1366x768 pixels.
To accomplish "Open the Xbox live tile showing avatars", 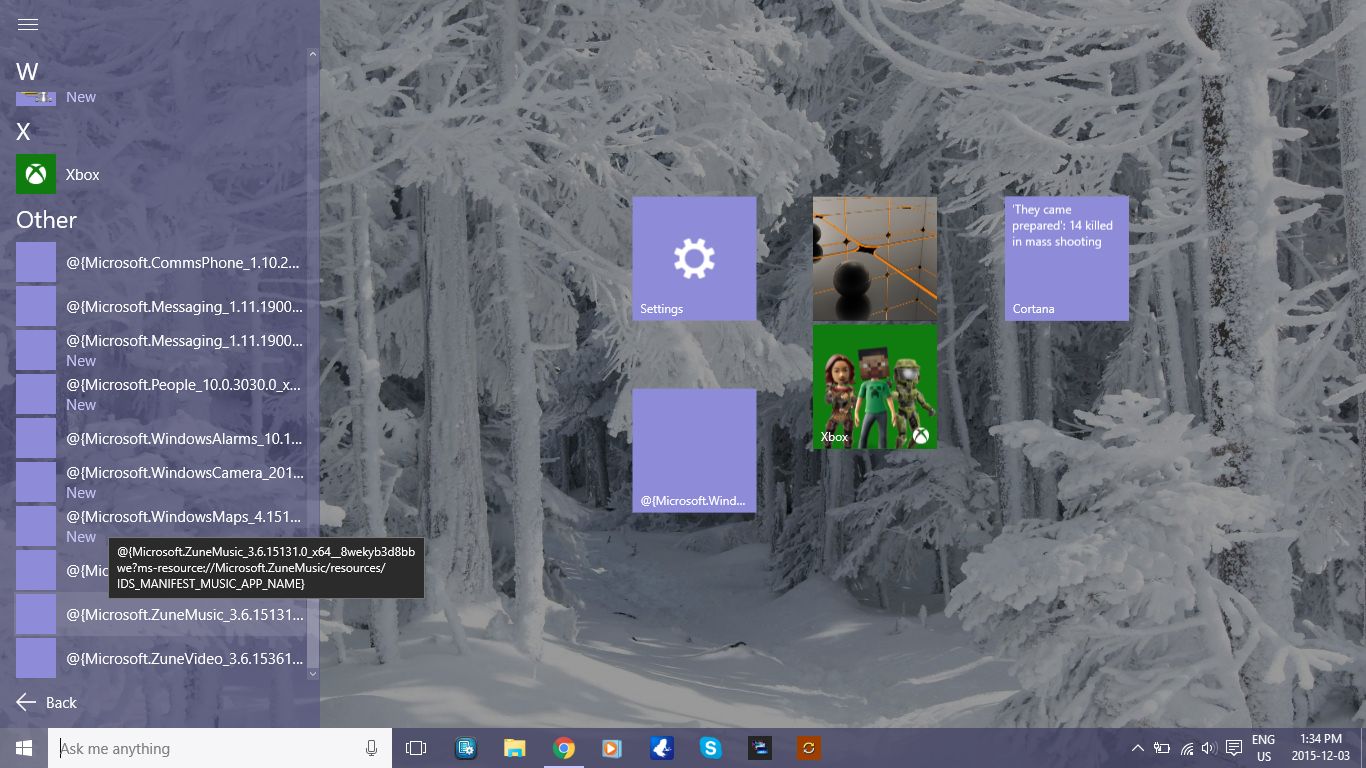I will click(x=875, y=386).
